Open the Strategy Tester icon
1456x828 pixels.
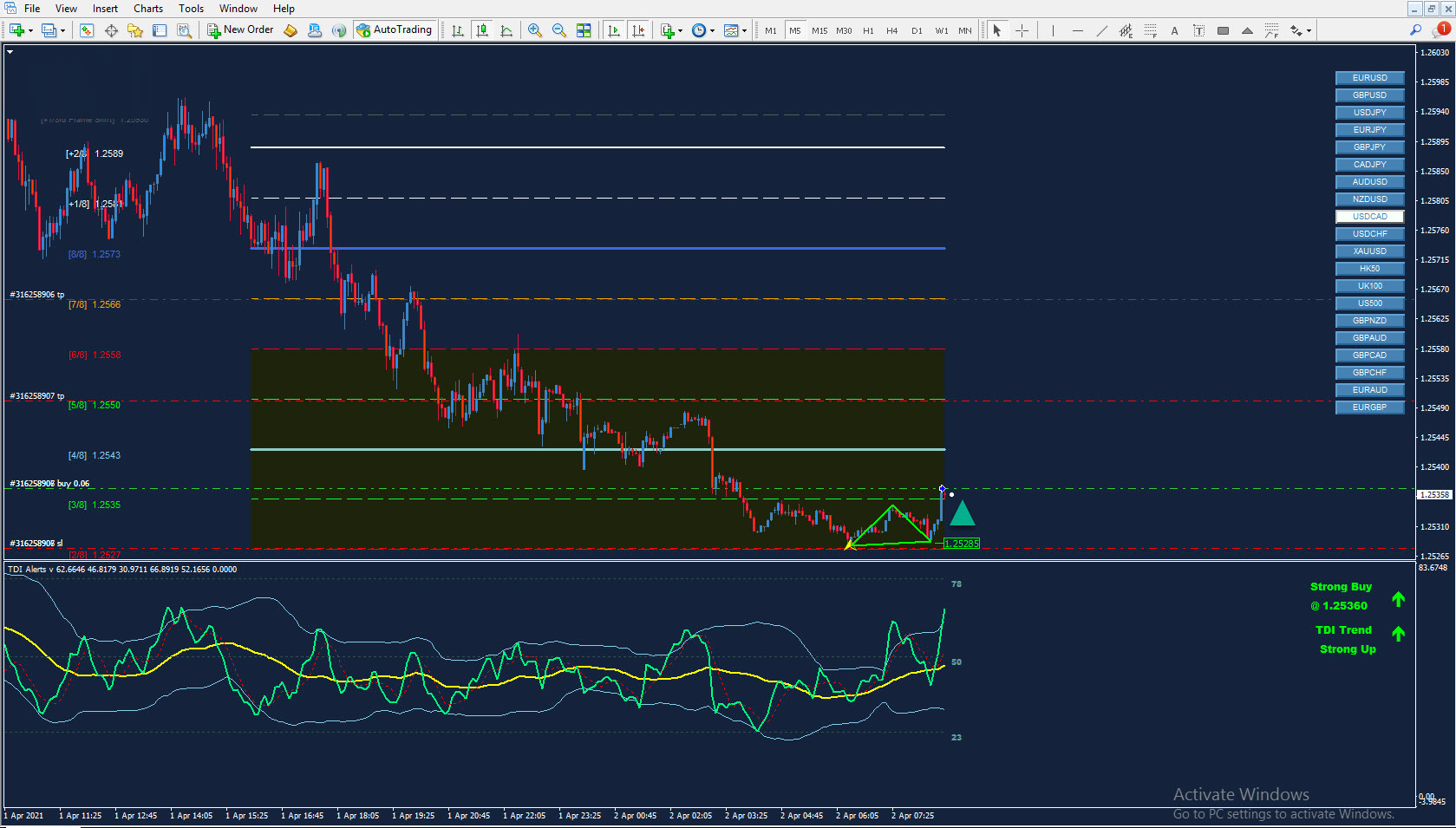coord(184,30)
